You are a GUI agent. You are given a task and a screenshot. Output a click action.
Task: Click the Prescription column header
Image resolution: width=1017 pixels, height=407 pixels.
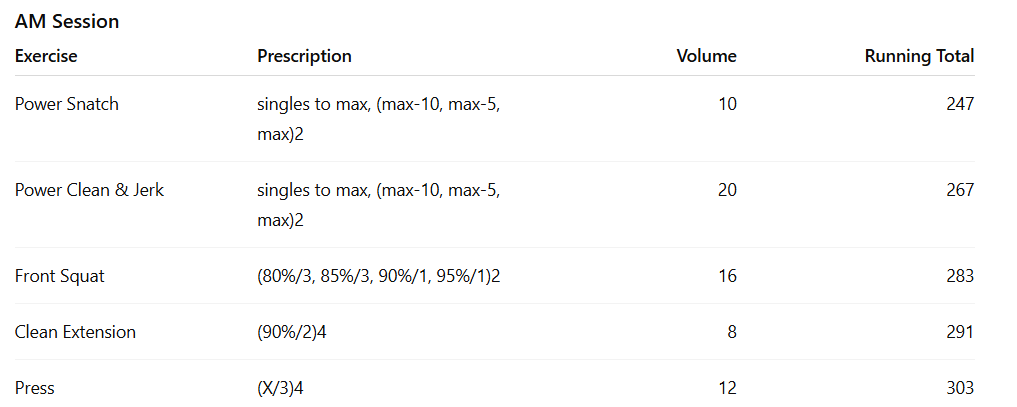tap(304, 56)
